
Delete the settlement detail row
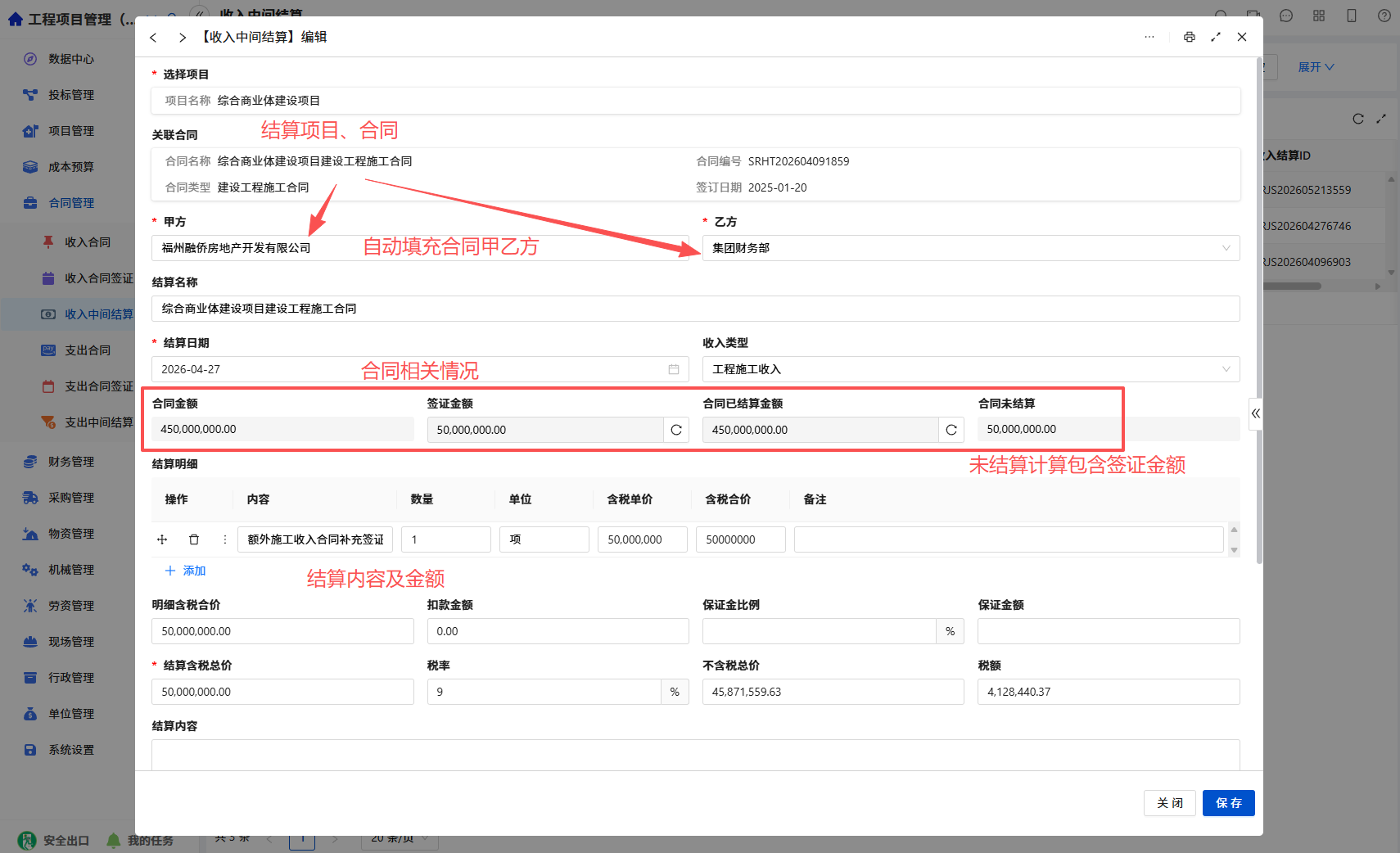(x=194, y=539)
